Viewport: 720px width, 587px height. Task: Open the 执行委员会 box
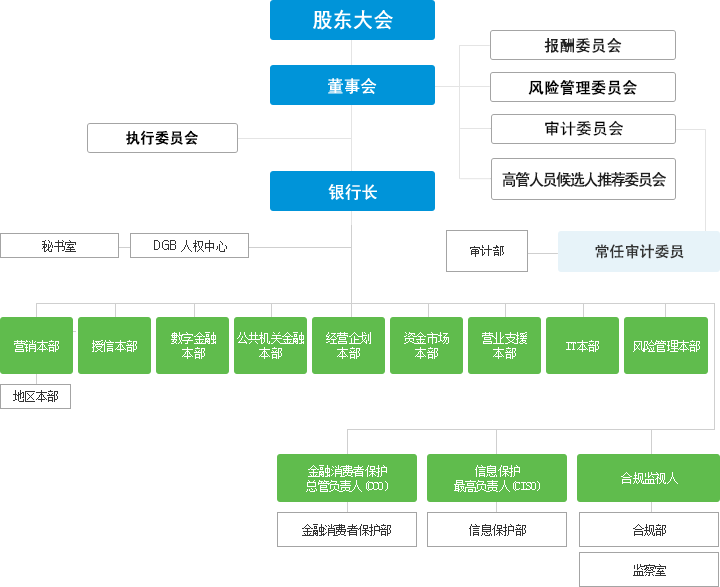tap(162, 138)
